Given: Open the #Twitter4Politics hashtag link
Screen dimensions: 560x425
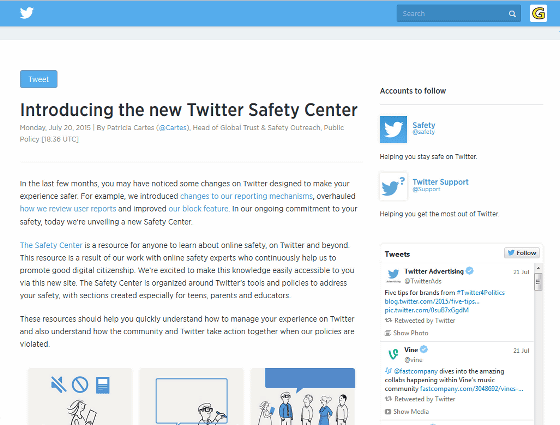Looking at the screenshot, I should click(481, 292).
